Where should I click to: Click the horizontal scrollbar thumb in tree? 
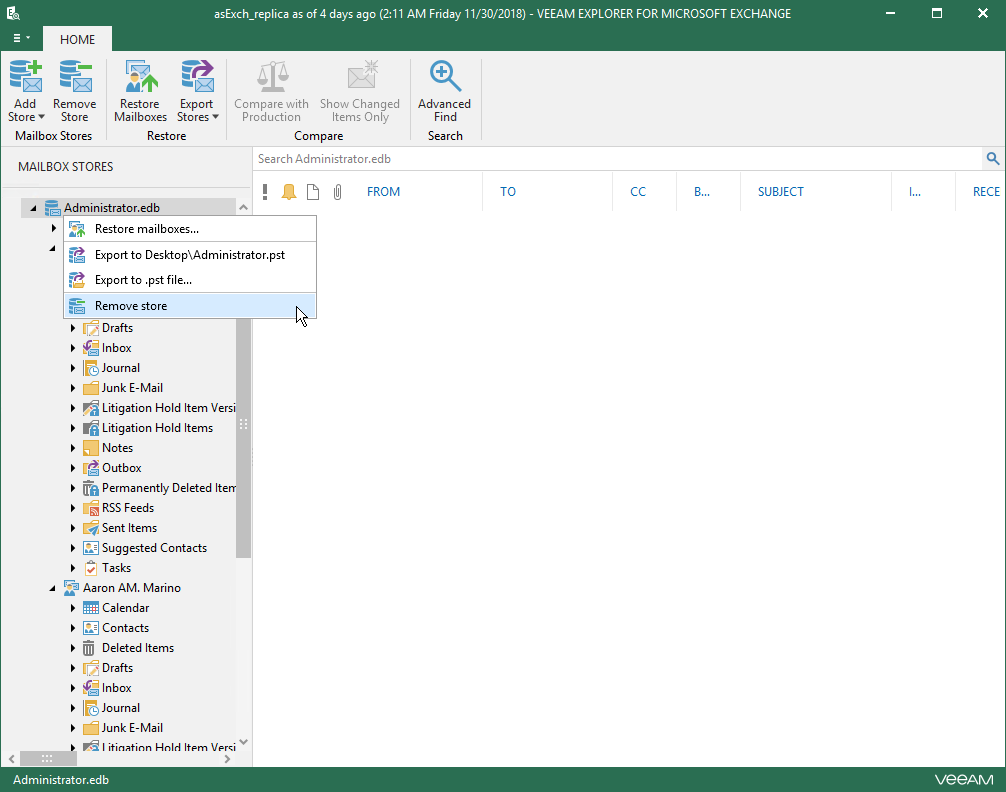point(47,759)
